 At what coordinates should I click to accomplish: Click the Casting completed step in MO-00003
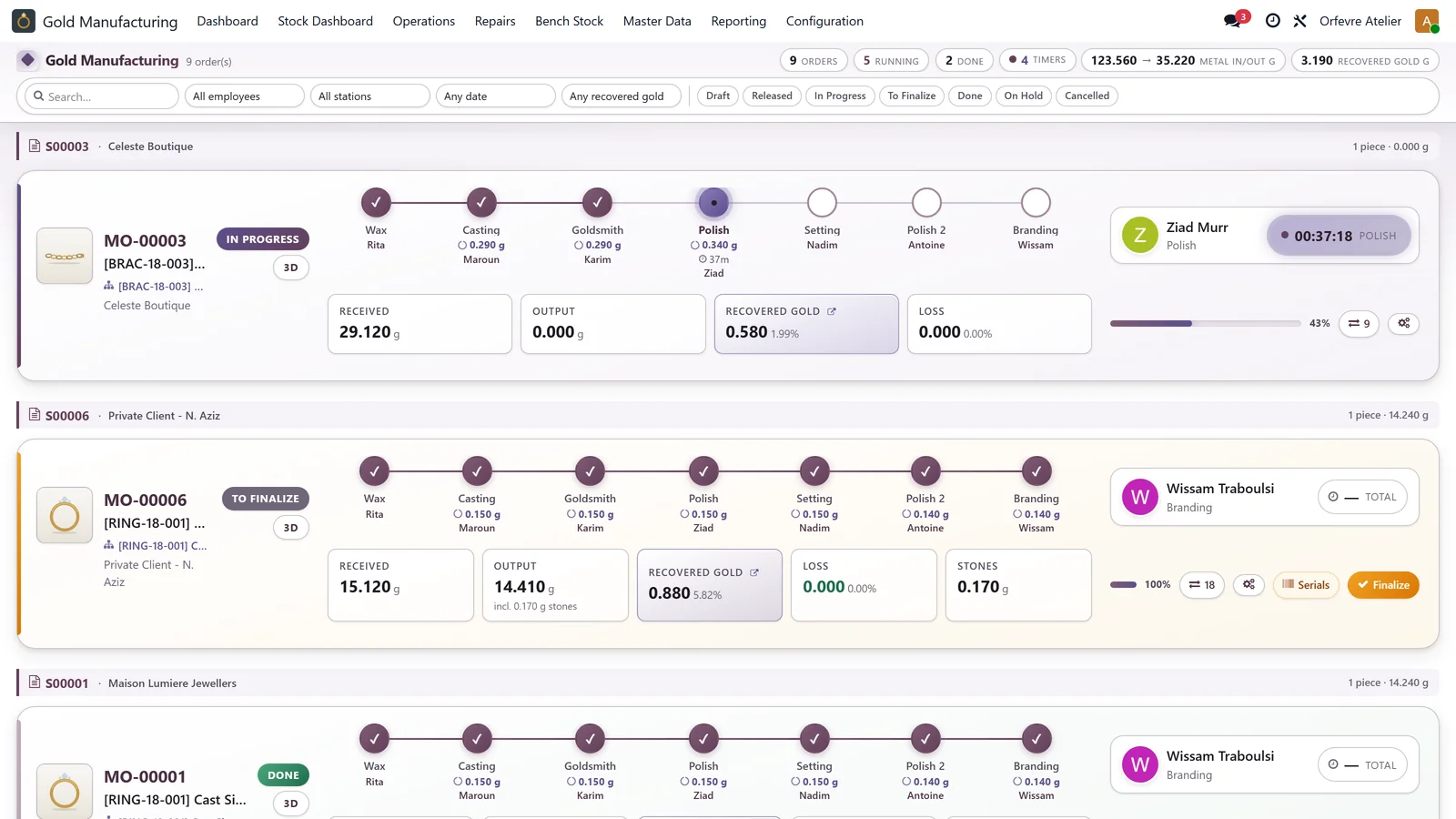(481, 203)
